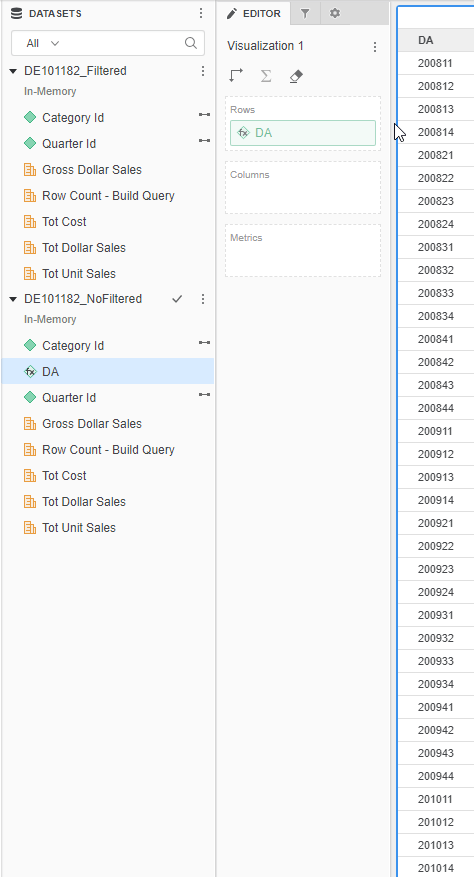Click the checkmark on DE101182_NoFiltered
Screen dimensions: 474x877
click(177, 299)
